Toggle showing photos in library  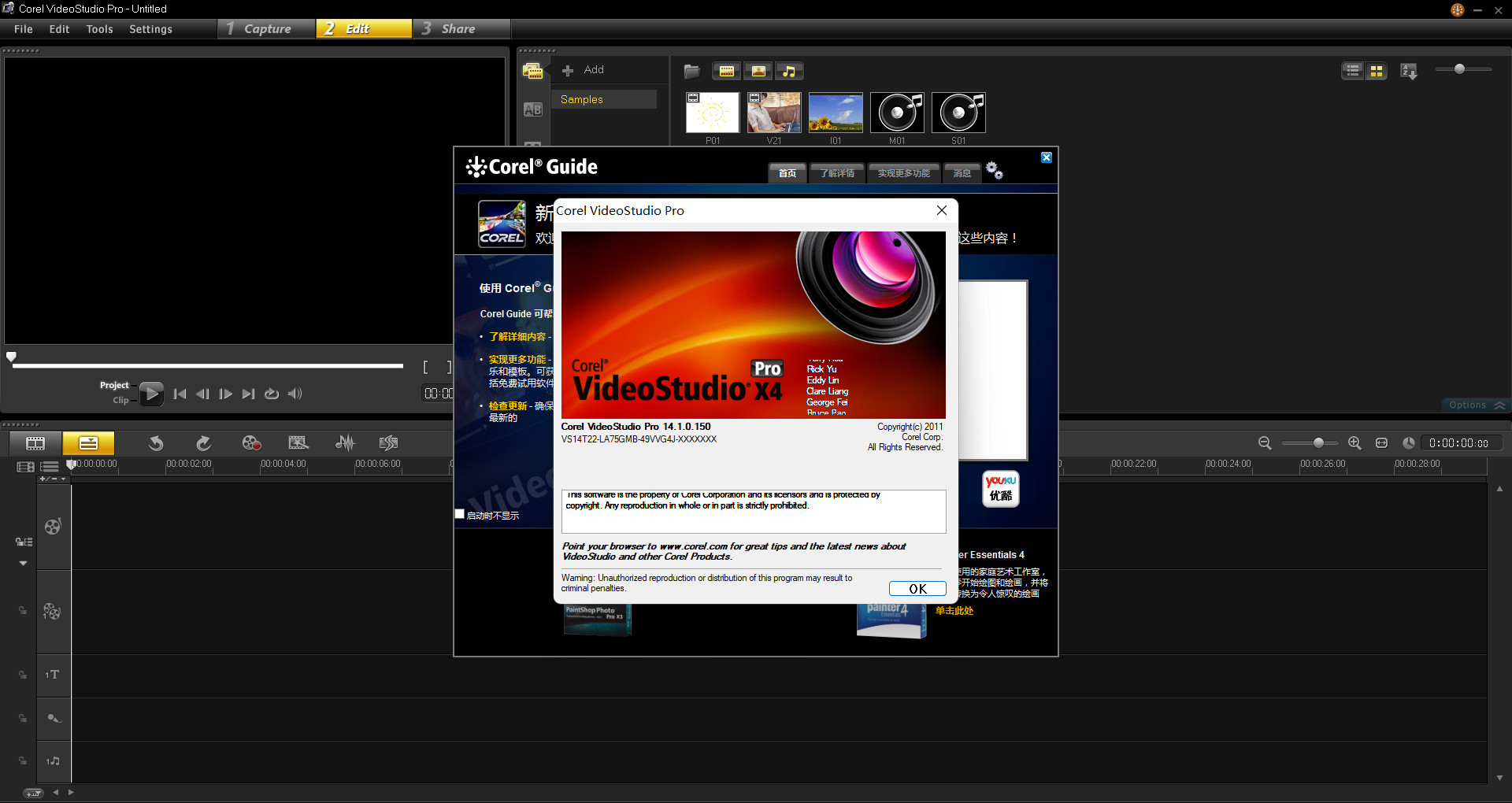coord(758,71)
